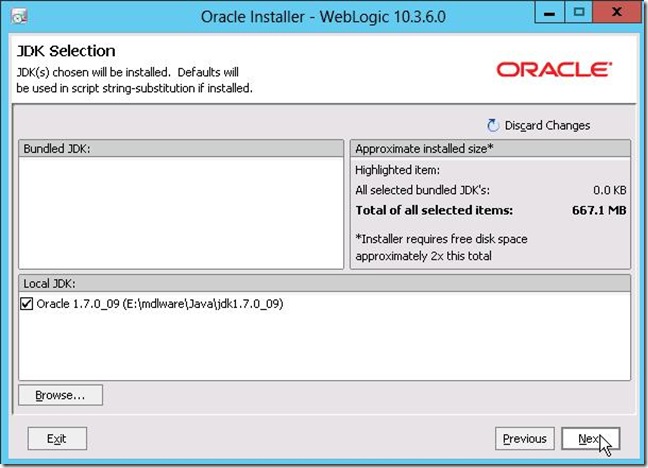Viewport: 648px width, 468px height.
Task: Close the Oracle Installer window
Action: [x=617, y=12]
